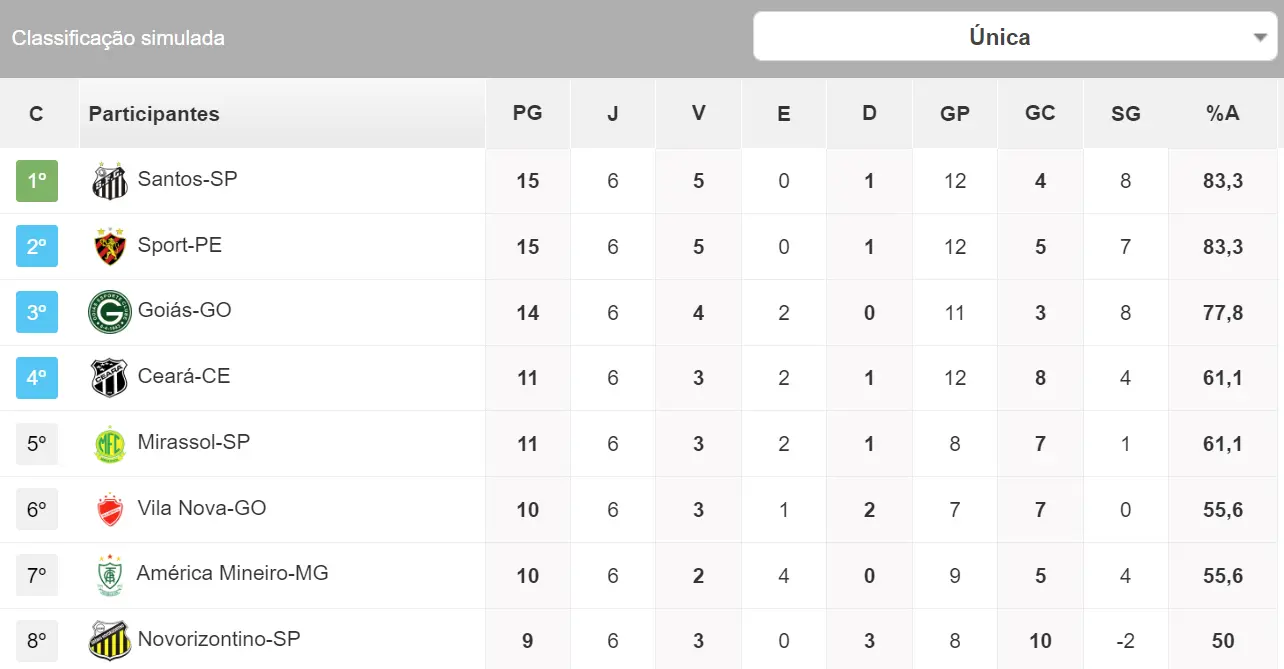Click the GP column header
This screenshot has height=669, width=1284.
coord(954,114)
